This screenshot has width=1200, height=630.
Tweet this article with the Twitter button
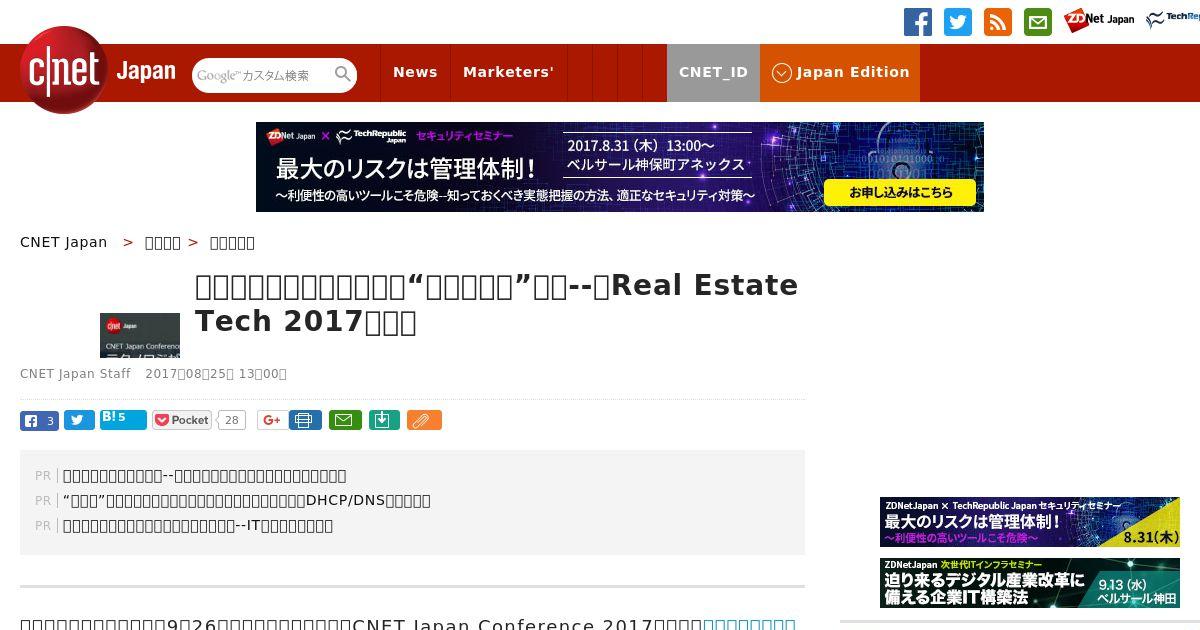79,420
